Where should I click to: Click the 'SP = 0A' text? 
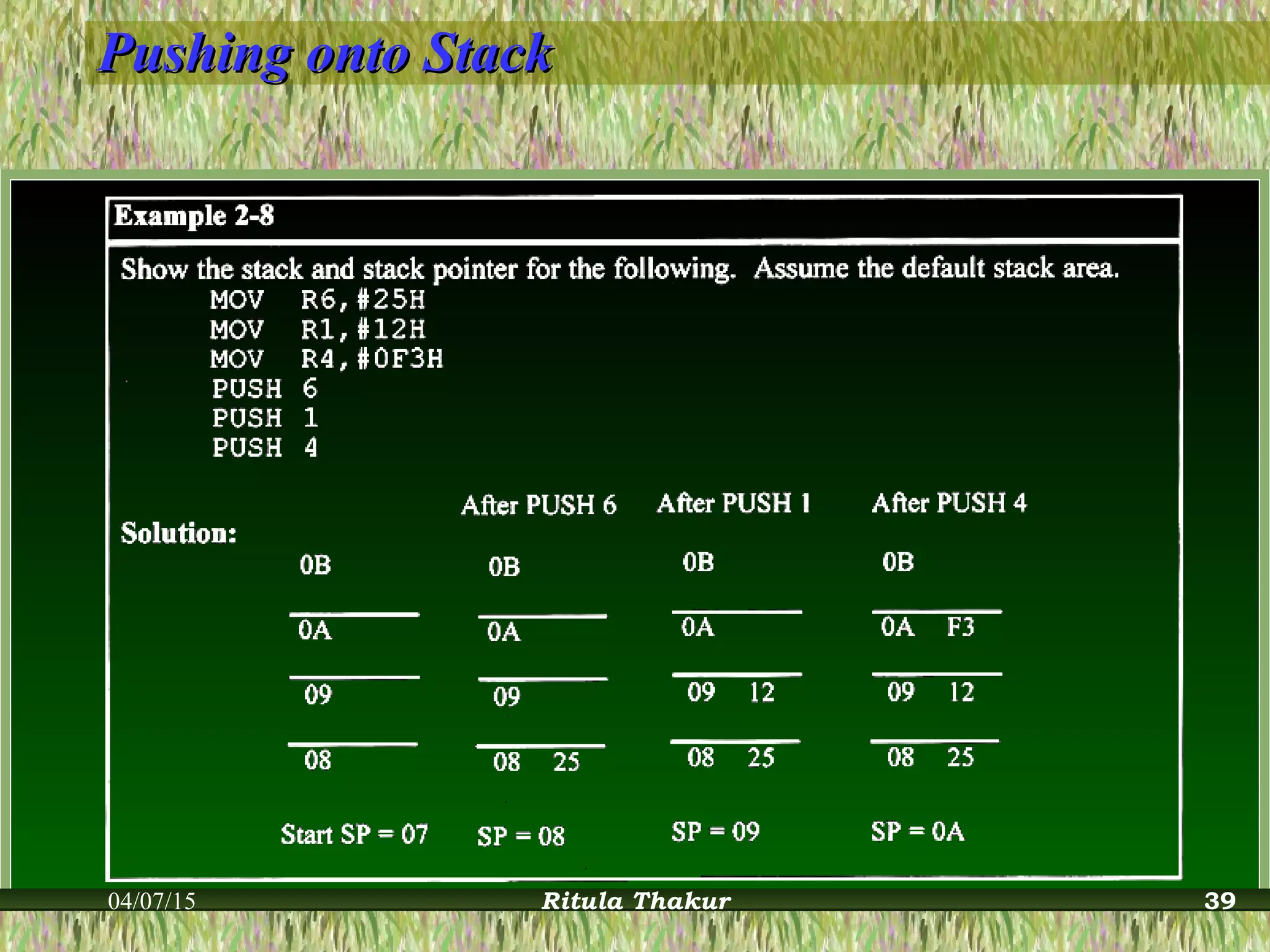point(917,832)
